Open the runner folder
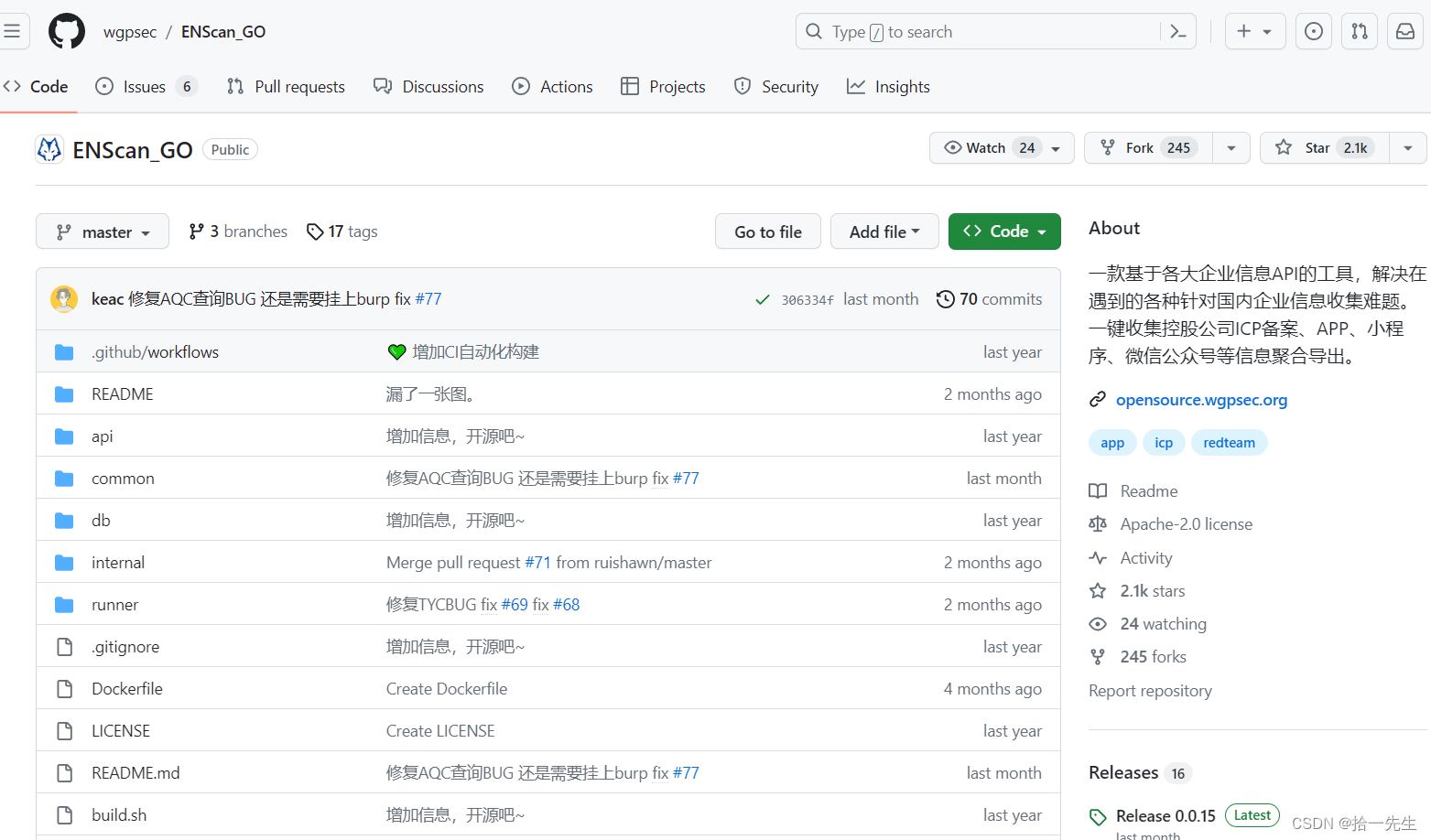 click(x=115, y=605)
